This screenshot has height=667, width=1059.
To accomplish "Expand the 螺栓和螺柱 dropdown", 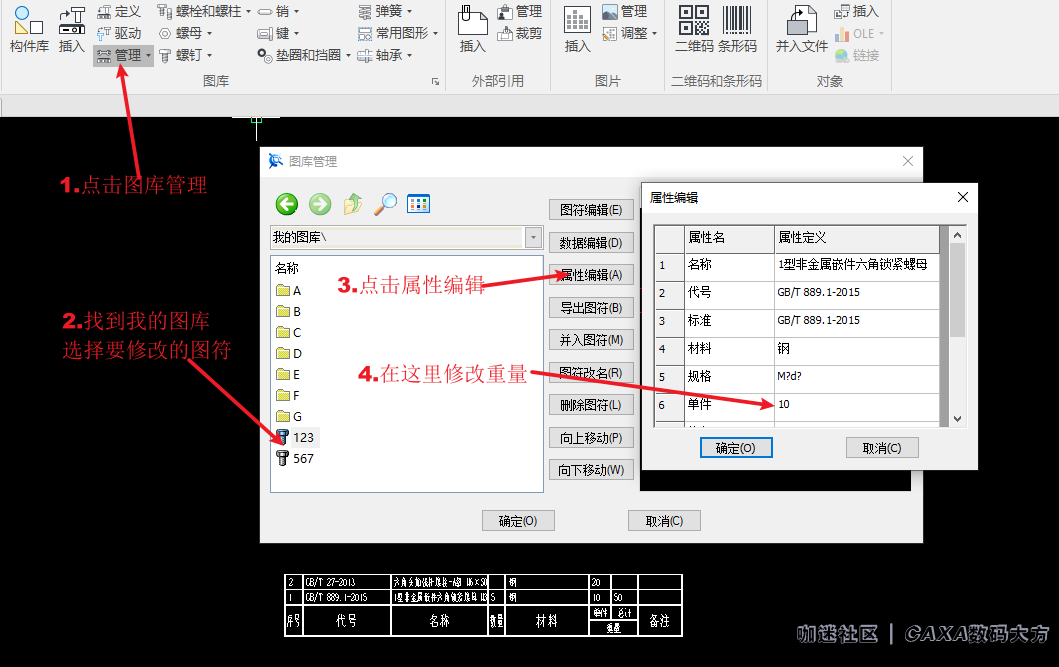I will [248, 11].
